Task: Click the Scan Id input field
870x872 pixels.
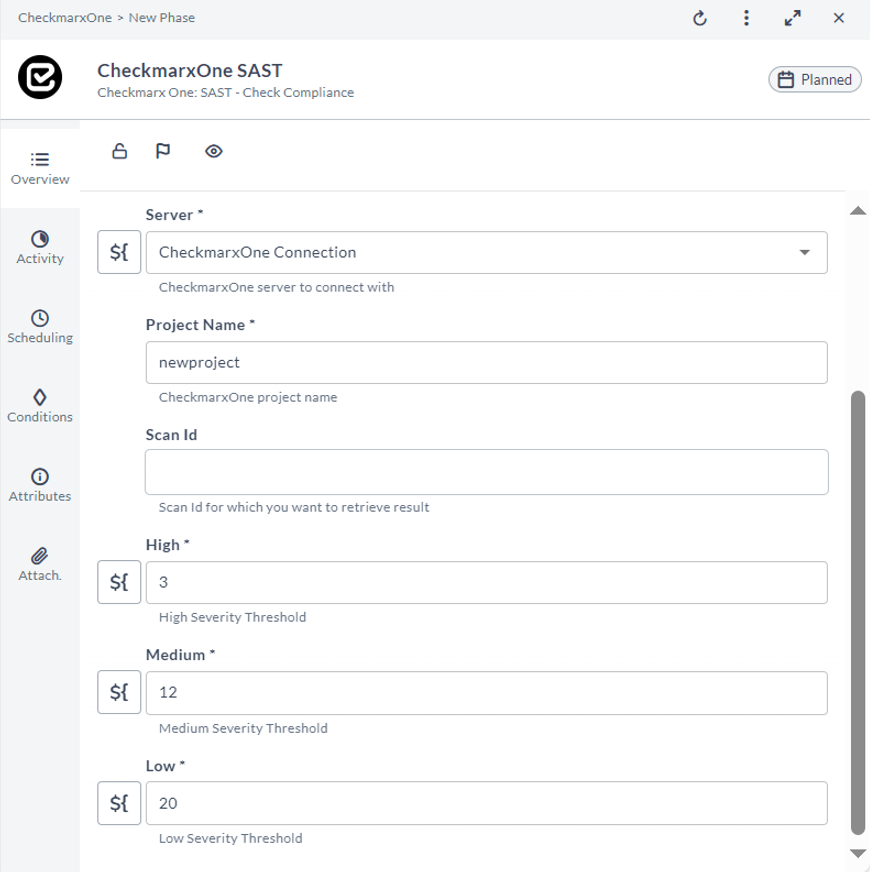Action: [487, 472]
